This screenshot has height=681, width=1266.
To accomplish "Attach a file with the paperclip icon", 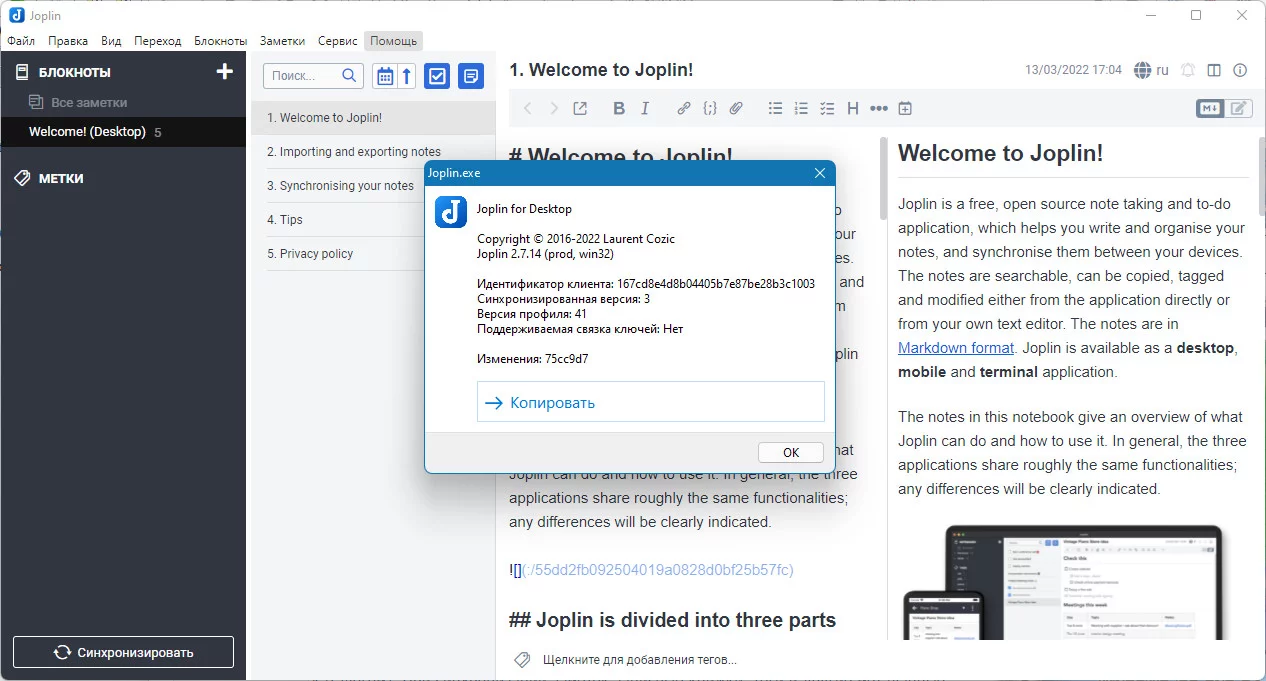I will (736, 108).
